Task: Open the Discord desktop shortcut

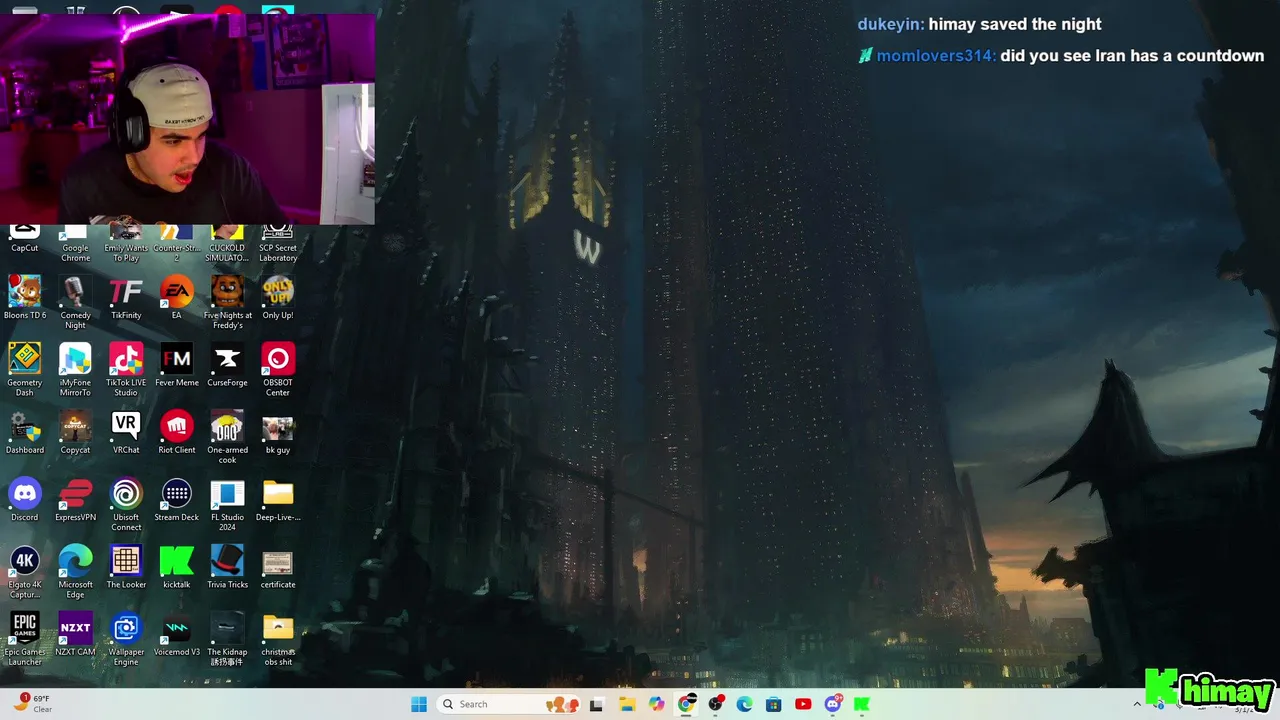Action: click(25, 500)
